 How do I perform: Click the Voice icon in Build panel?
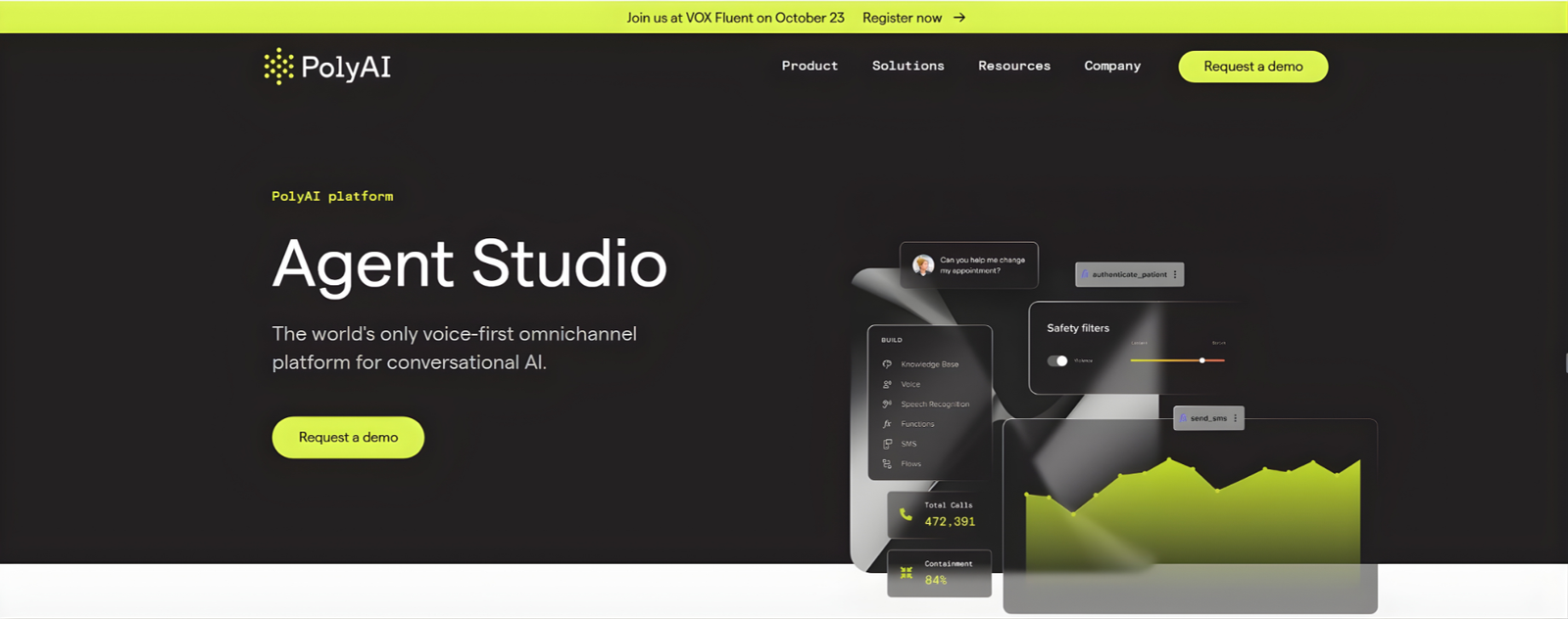point(887,384)
